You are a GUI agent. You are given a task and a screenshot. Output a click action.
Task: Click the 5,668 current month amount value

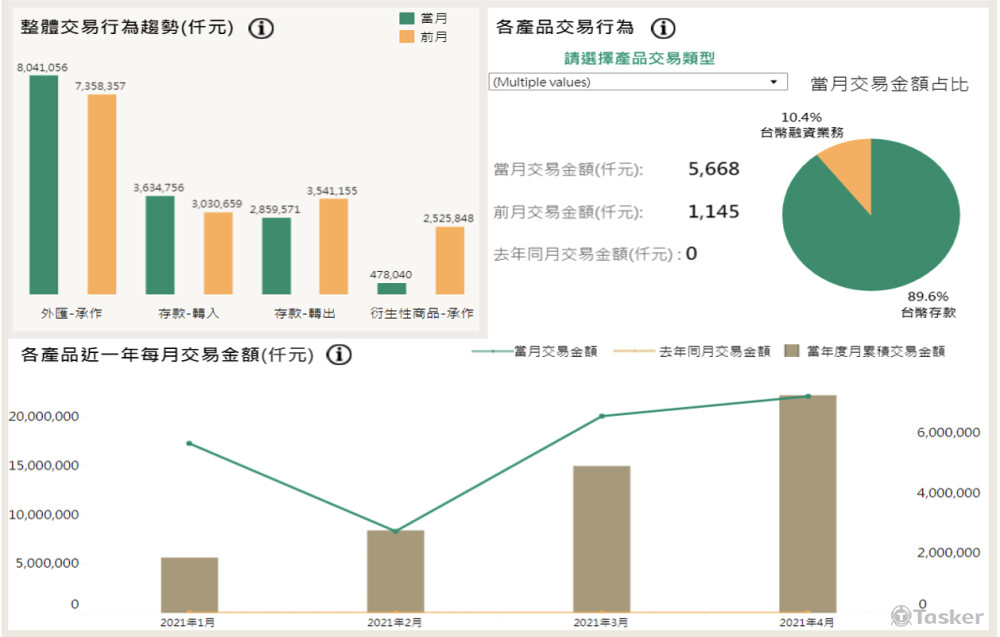(714, 169)
